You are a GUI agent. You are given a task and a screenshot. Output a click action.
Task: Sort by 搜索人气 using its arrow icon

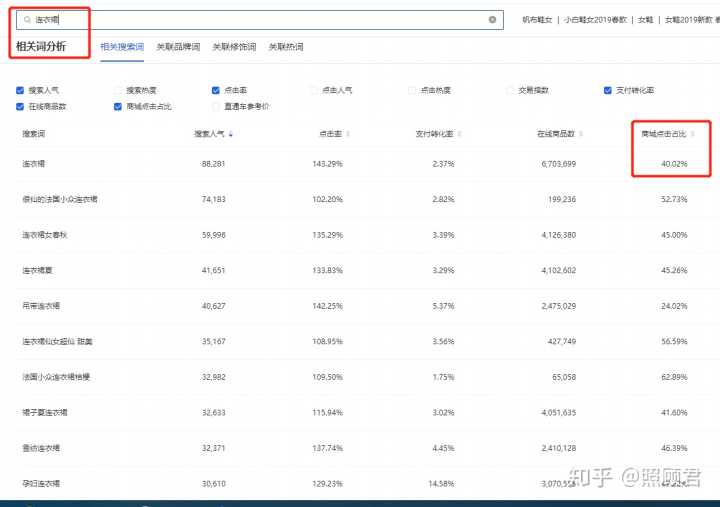232,134
